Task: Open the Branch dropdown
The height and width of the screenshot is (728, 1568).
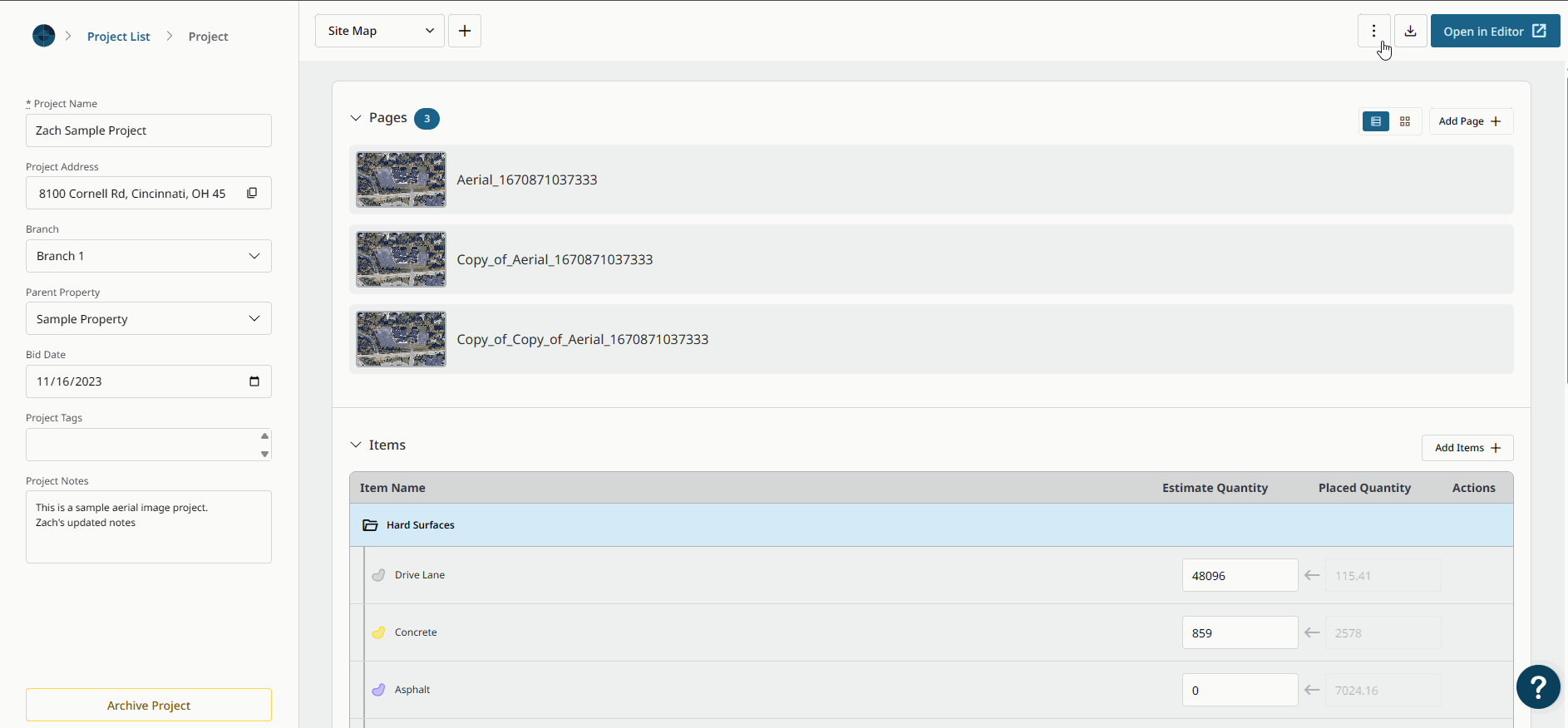Action: (x=149, y=256)
